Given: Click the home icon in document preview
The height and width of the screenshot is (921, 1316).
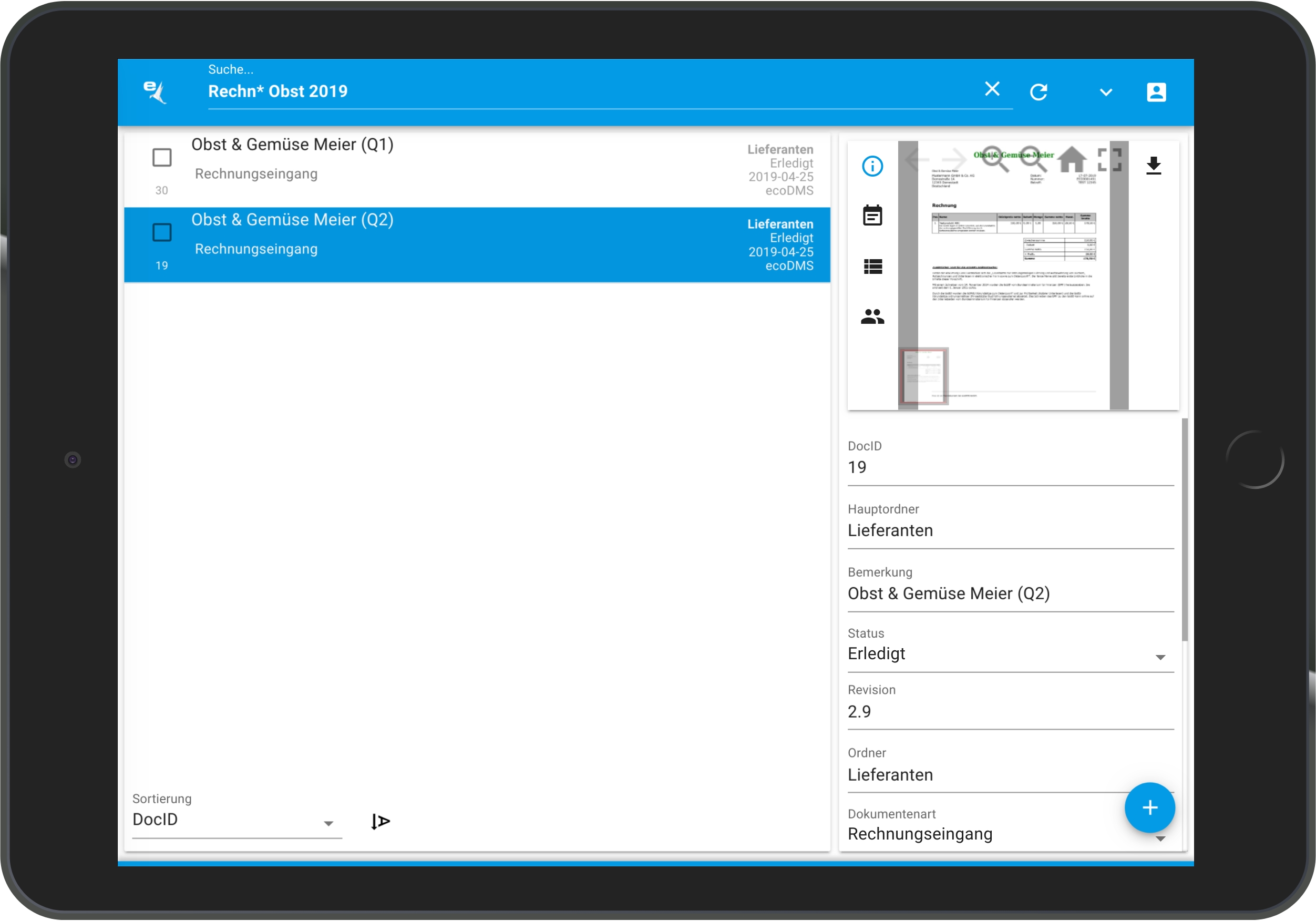Looking at the screenshot, I should click(x=1072, y=160).
